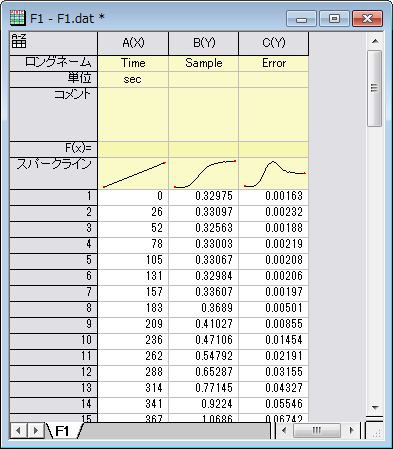
Task: Click cell with value 0.47106
Action: tap(204, 341)
